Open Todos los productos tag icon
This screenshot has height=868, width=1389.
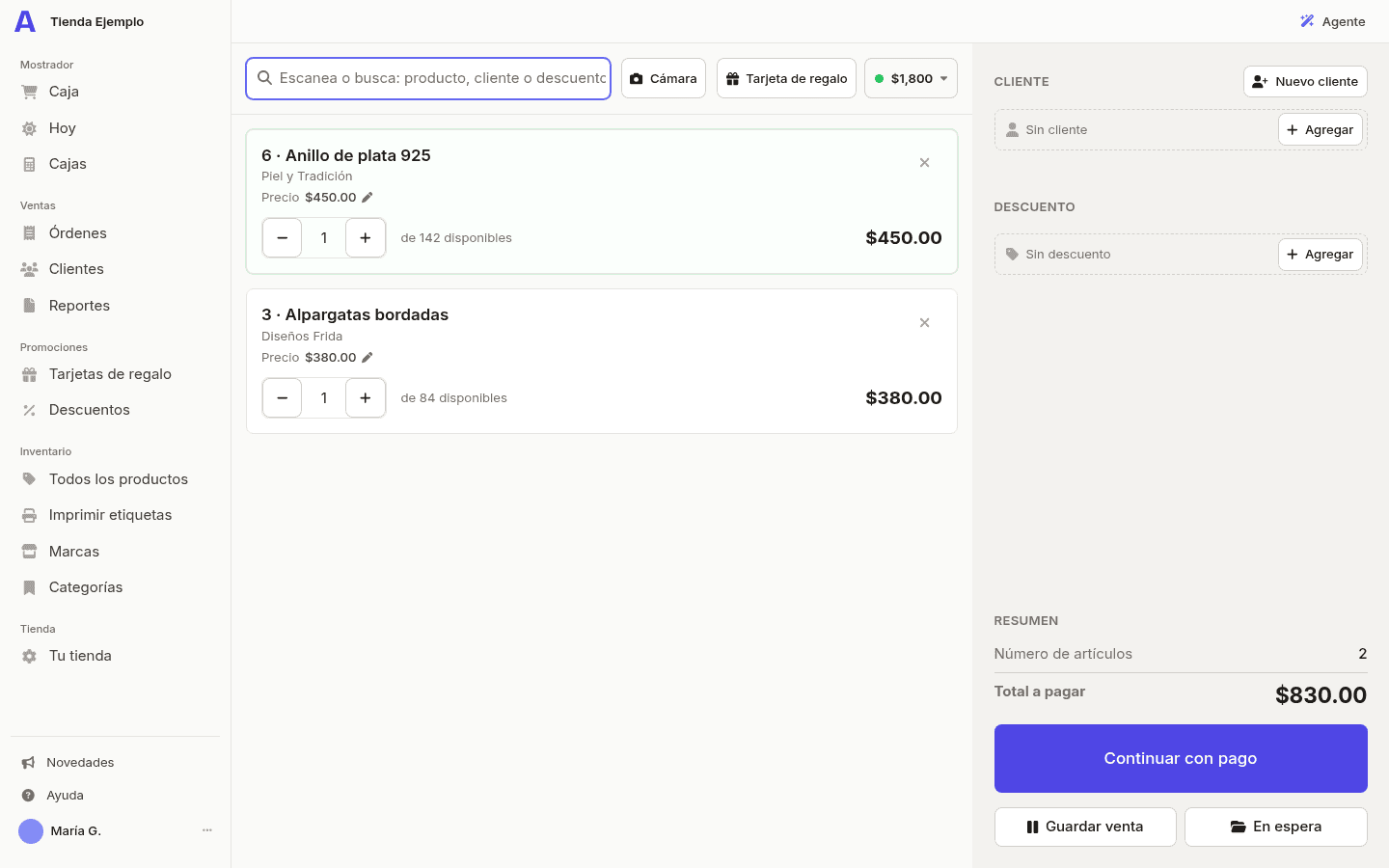click(x=29, y=479)
